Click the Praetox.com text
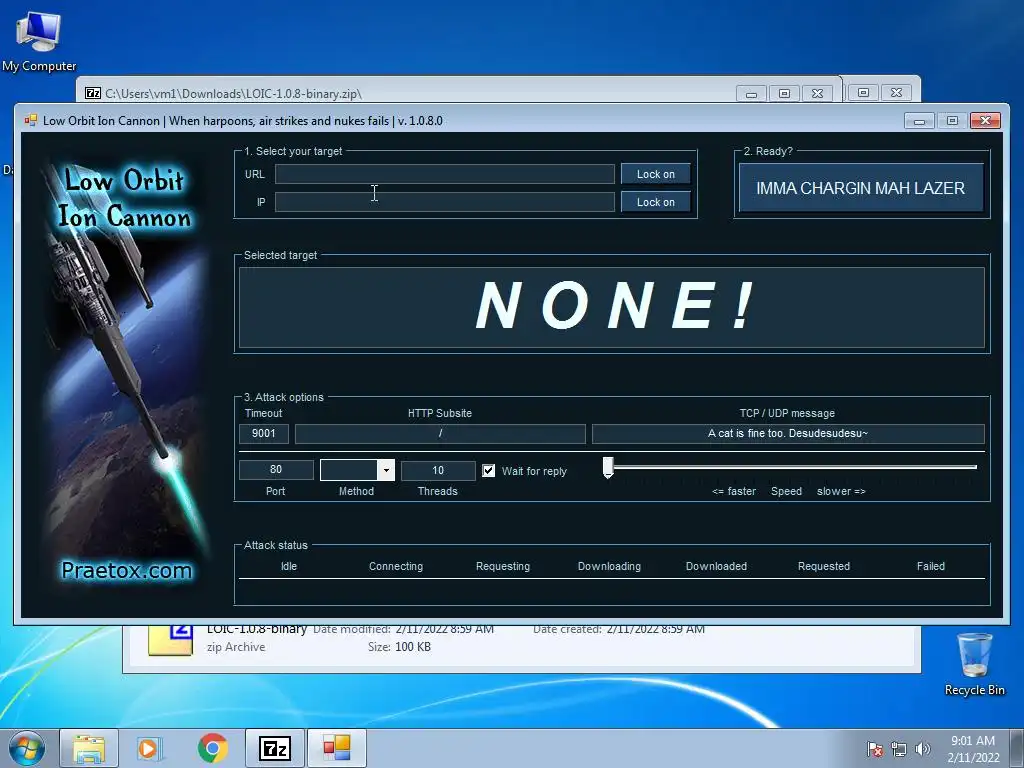 point(127,570)
